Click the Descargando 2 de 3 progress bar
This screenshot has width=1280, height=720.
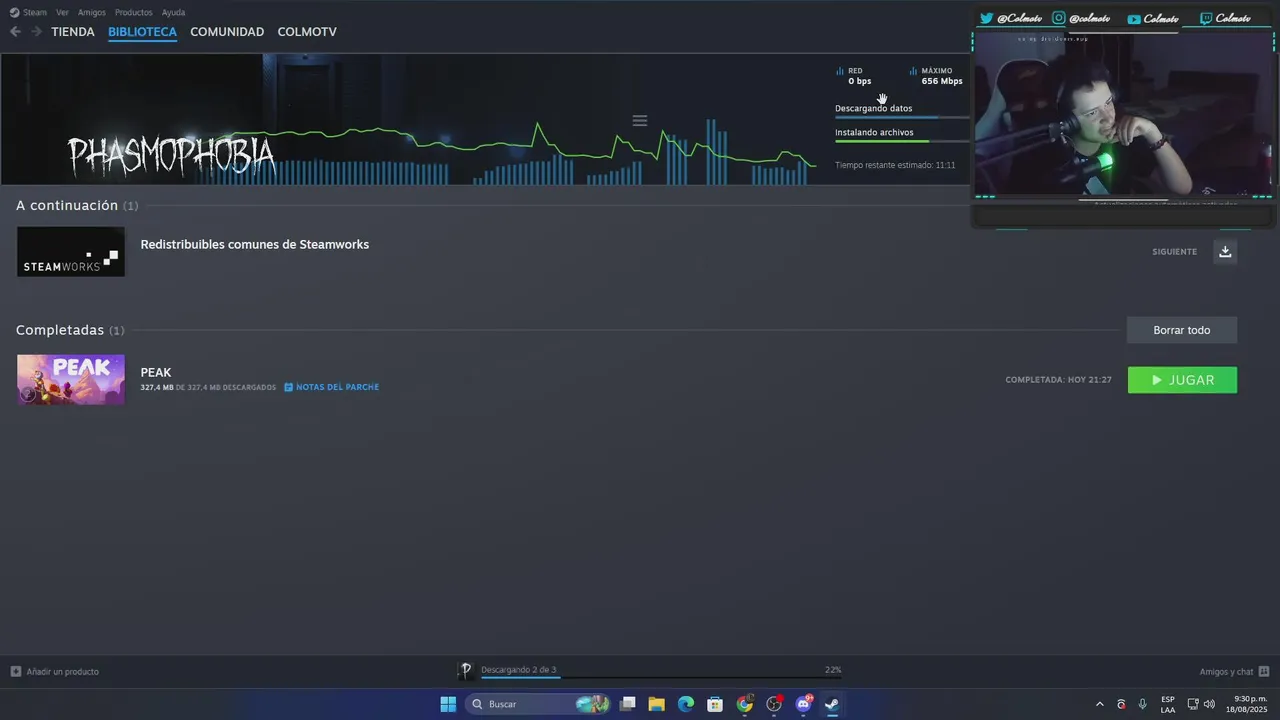click(x=660, y=677)
